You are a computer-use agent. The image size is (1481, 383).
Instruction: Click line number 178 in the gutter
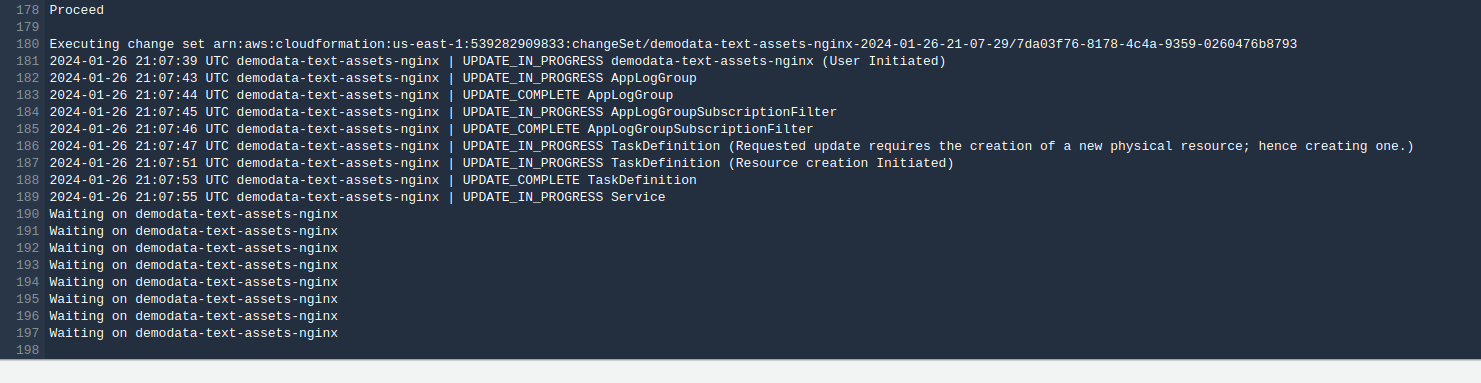click(x=29, y=10)
